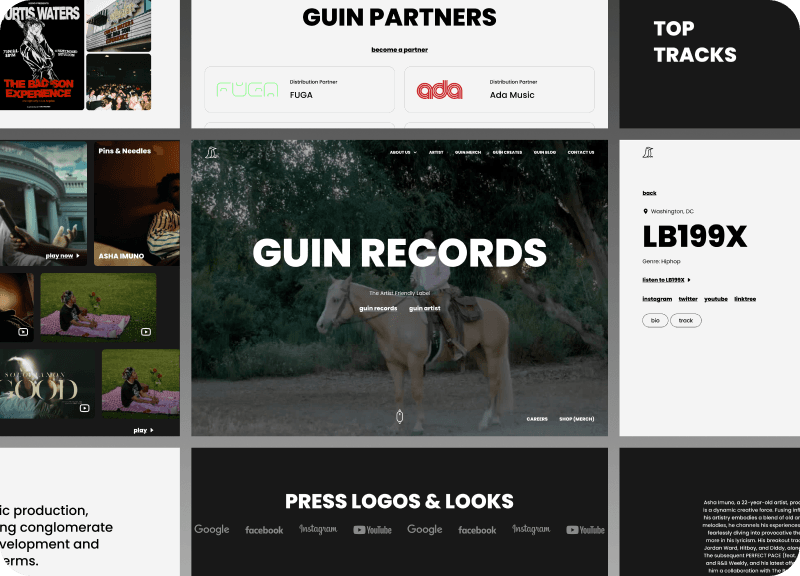Open the GUIN CREATES nav item

click(507, 153)
